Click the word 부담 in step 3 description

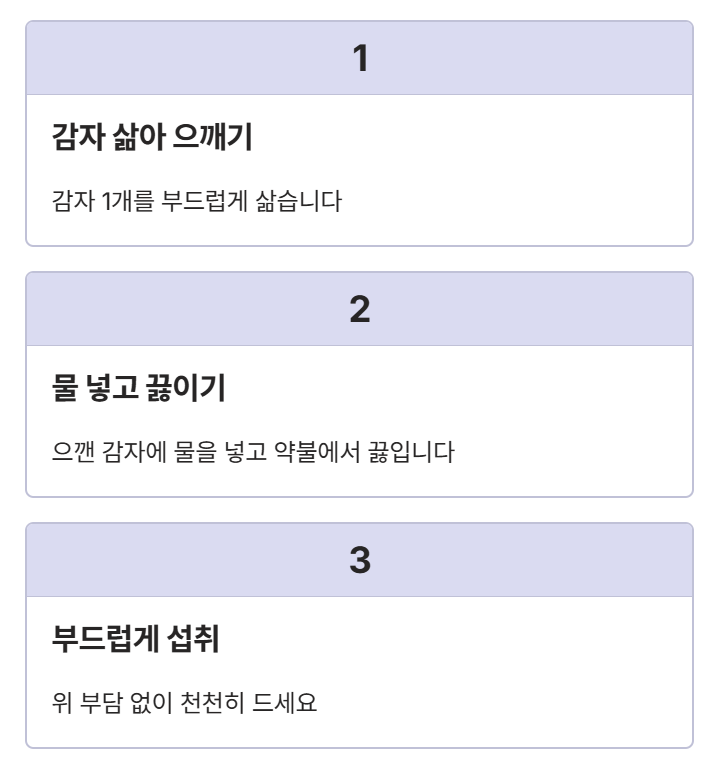click(101, 703)
